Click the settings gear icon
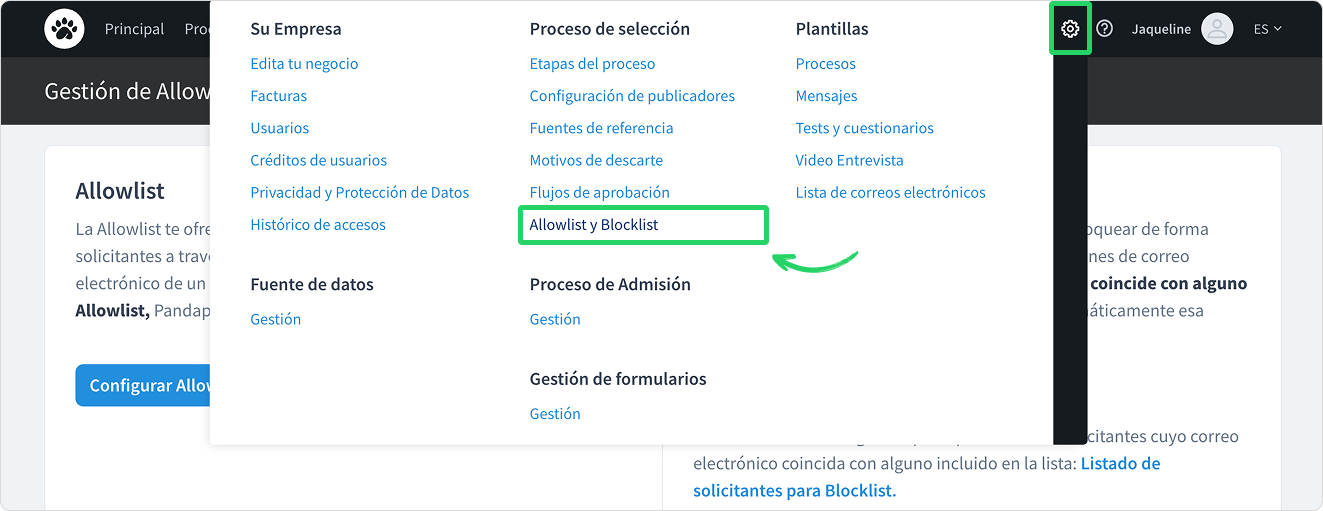The height and width of the screenshot is (511, 1323). tap(1070, 29)
